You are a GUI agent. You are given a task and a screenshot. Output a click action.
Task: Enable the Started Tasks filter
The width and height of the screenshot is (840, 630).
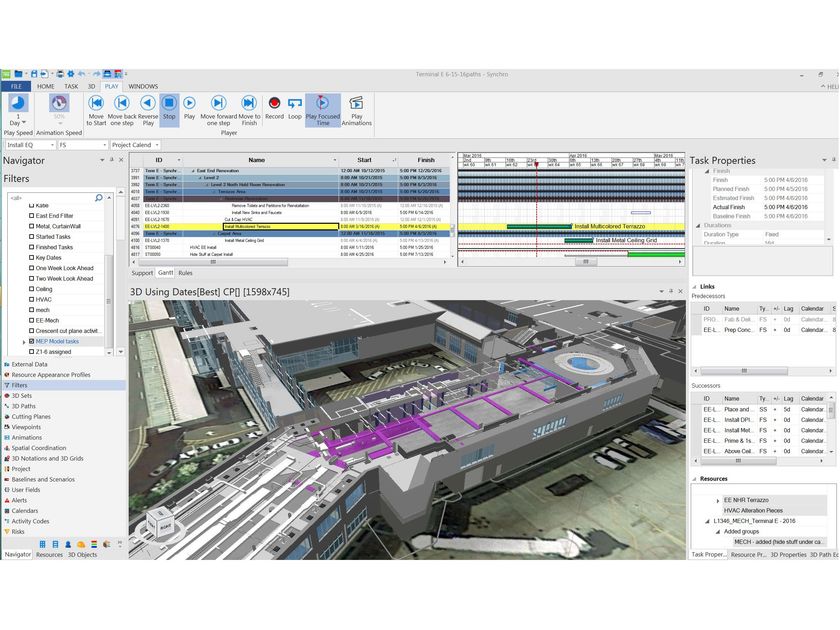pyautogui.click(x=32, y=236)
